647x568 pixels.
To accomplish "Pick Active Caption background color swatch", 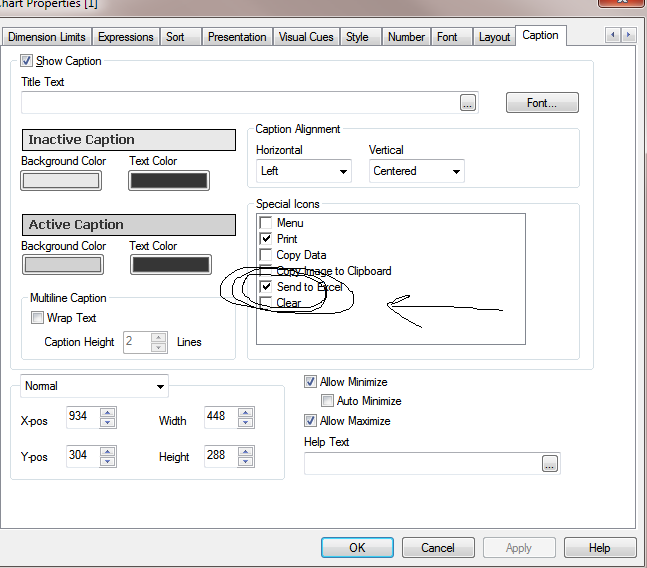I will pos(63,265).
